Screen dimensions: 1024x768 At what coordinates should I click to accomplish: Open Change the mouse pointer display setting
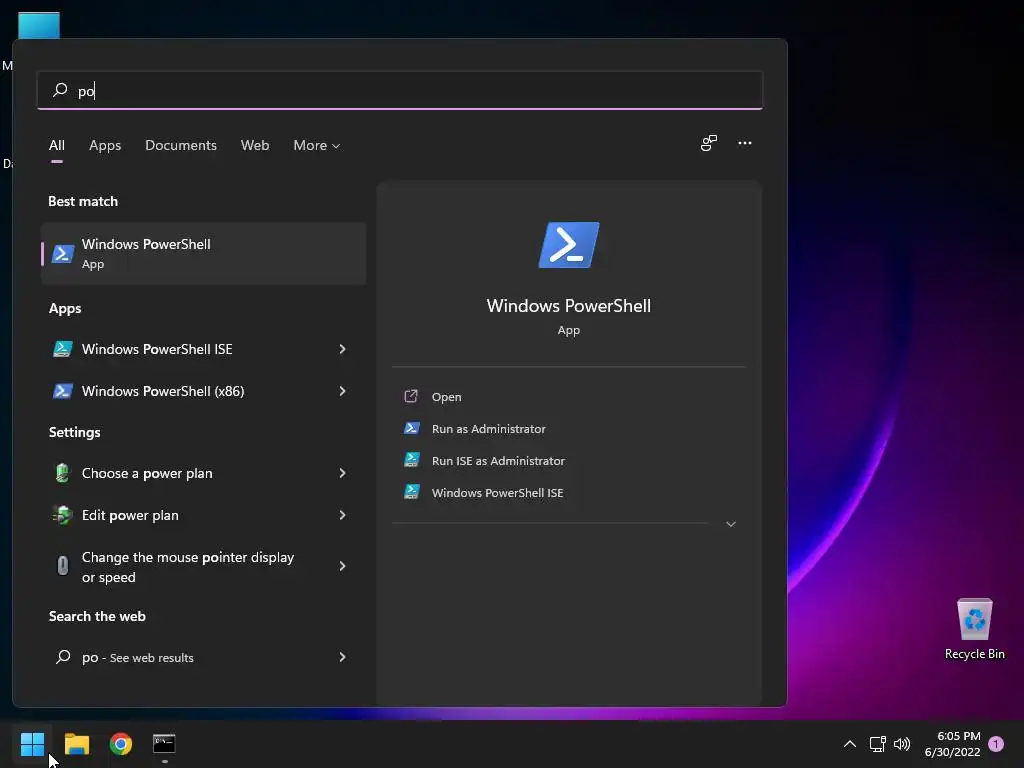pos(203,567)
